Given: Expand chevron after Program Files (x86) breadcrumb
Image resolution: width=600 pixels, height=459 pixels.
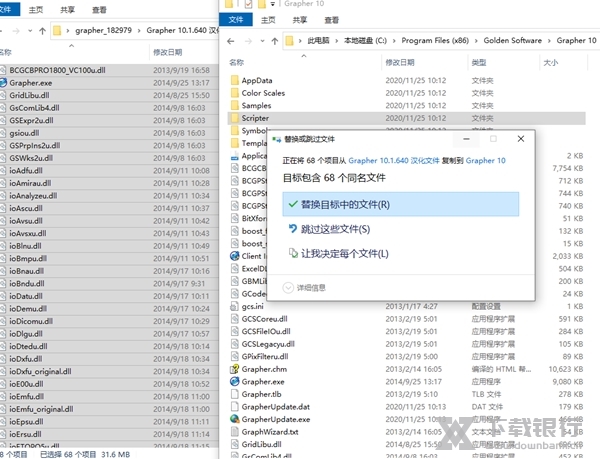Looking at the screenshot, I should [x=476, y=41].
